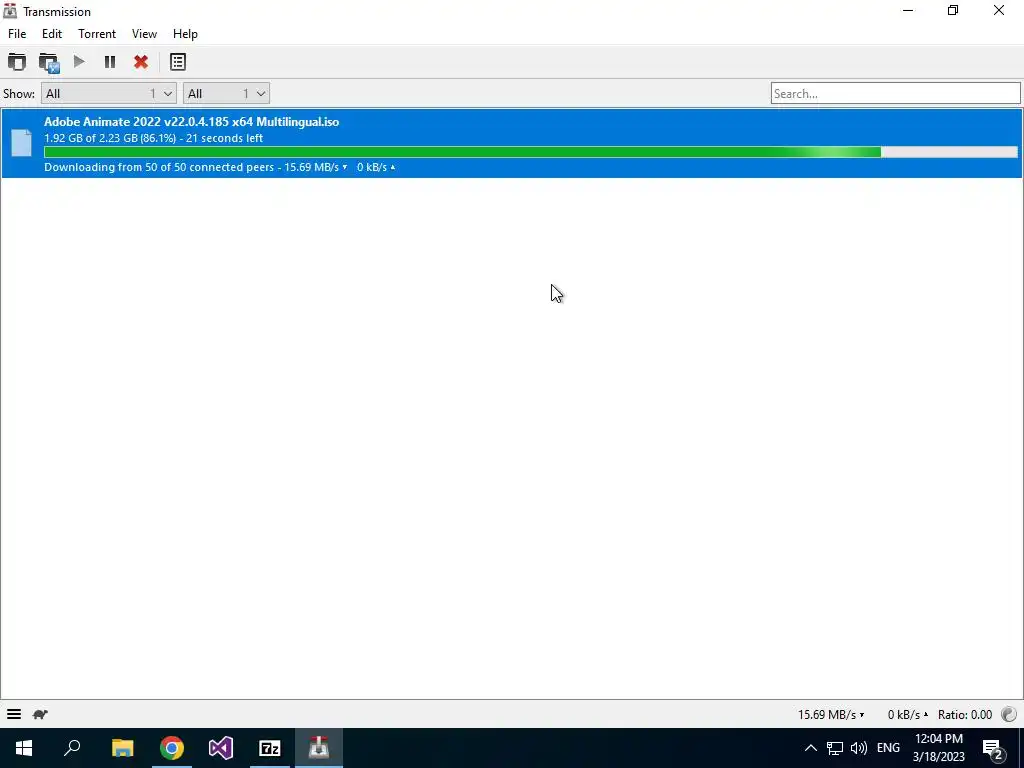The image size is (1024, 768).
Task: Toggle the turtle alternative speed limits icon
Action: (40, 714)
